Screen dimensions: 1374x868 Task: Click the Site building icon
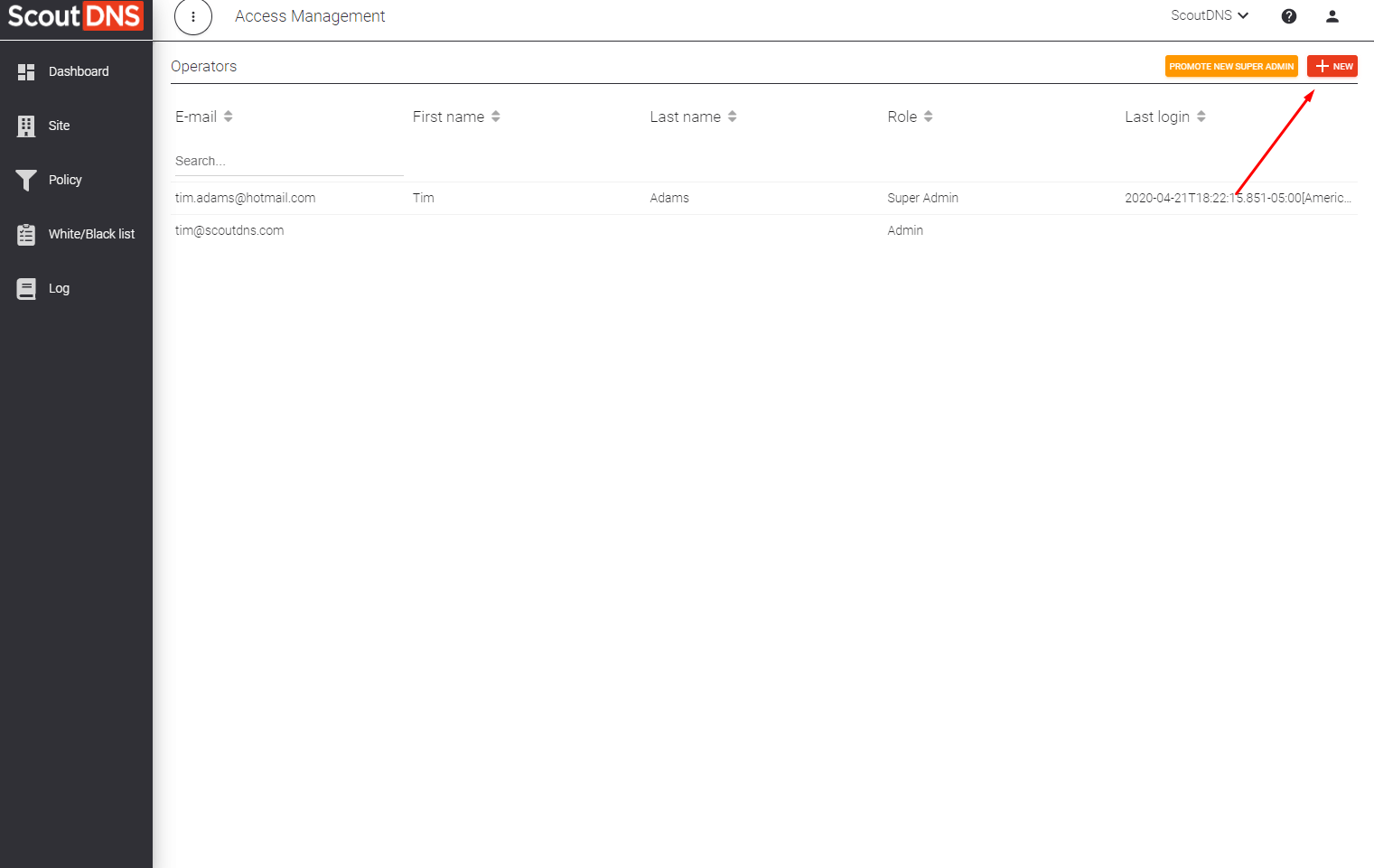pos(26,126)
